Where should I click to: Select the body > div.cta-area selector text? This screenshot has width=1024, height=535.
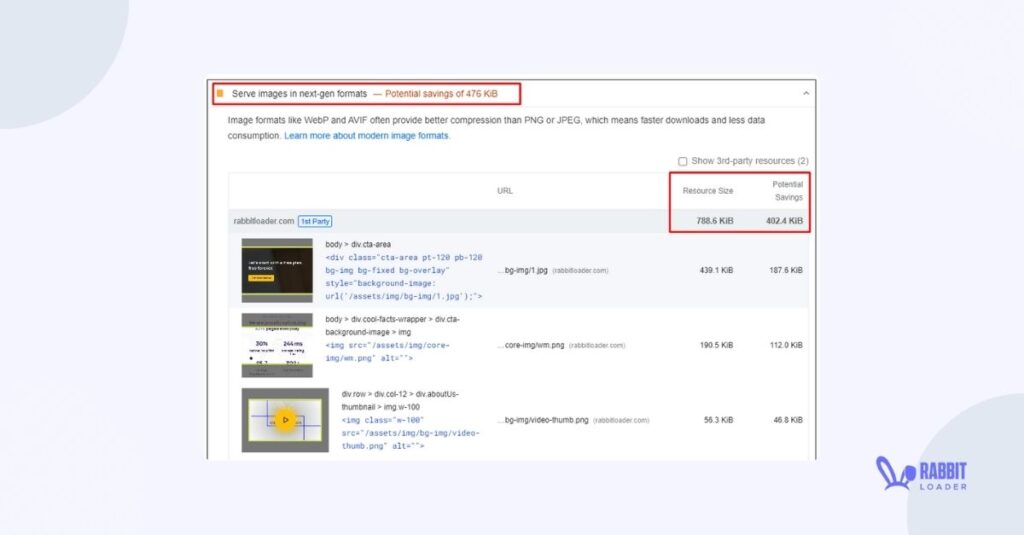pyautogui.click(x=358, y=244)
